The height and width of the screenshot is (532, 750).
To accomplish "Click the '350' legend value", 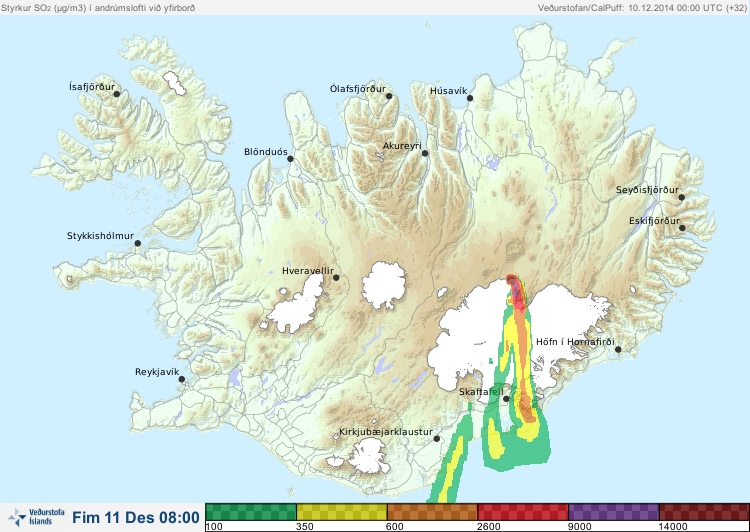I will pos(305,527).
